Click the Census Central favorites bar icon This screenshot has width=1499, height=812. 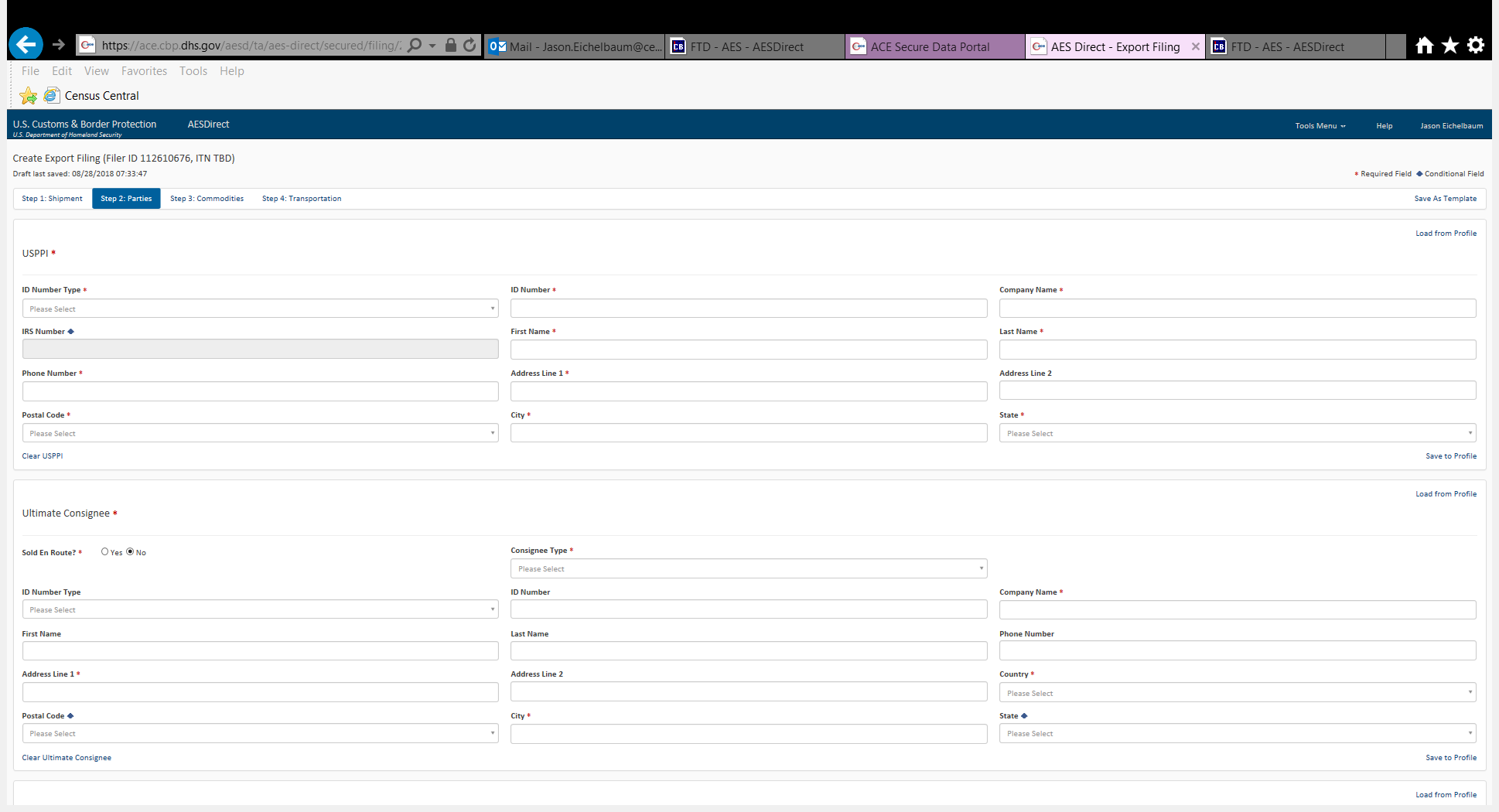pos(52,95)
